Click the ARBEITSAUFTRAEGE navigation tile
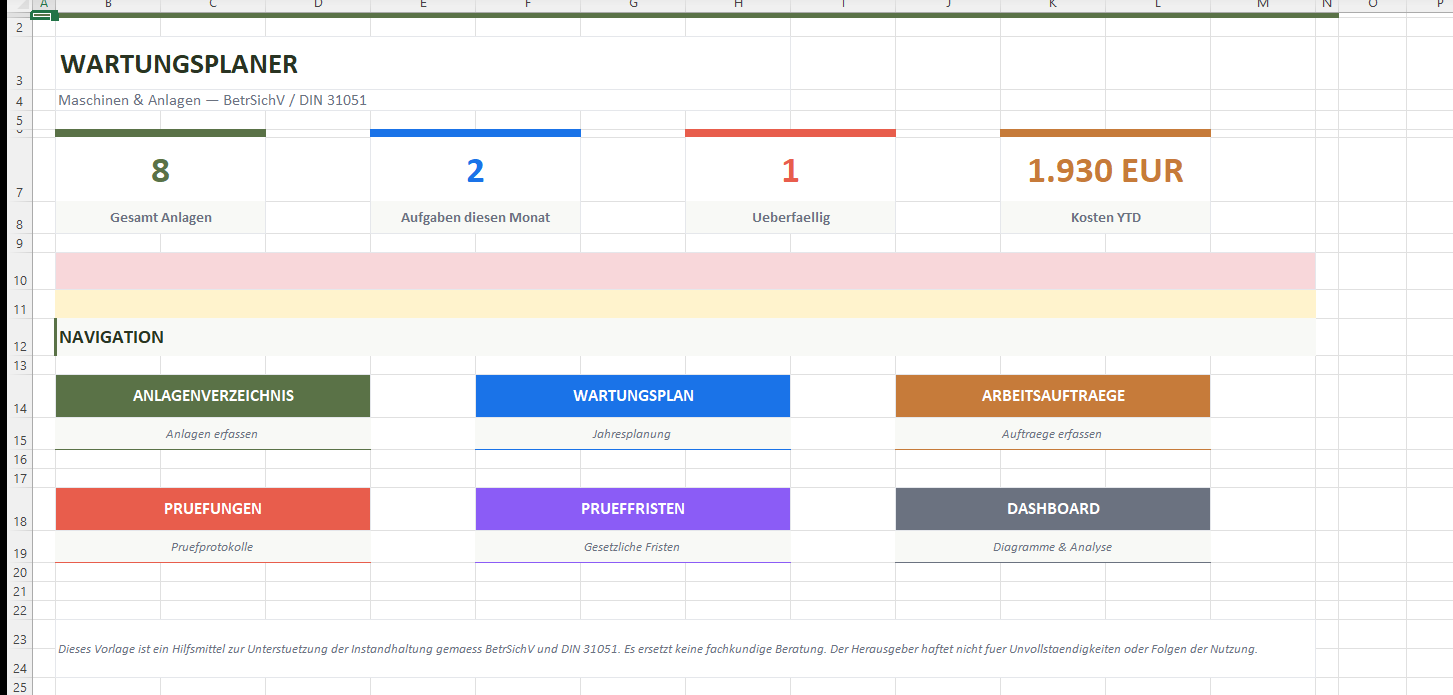1453x695 pixels. (1053, 396)
